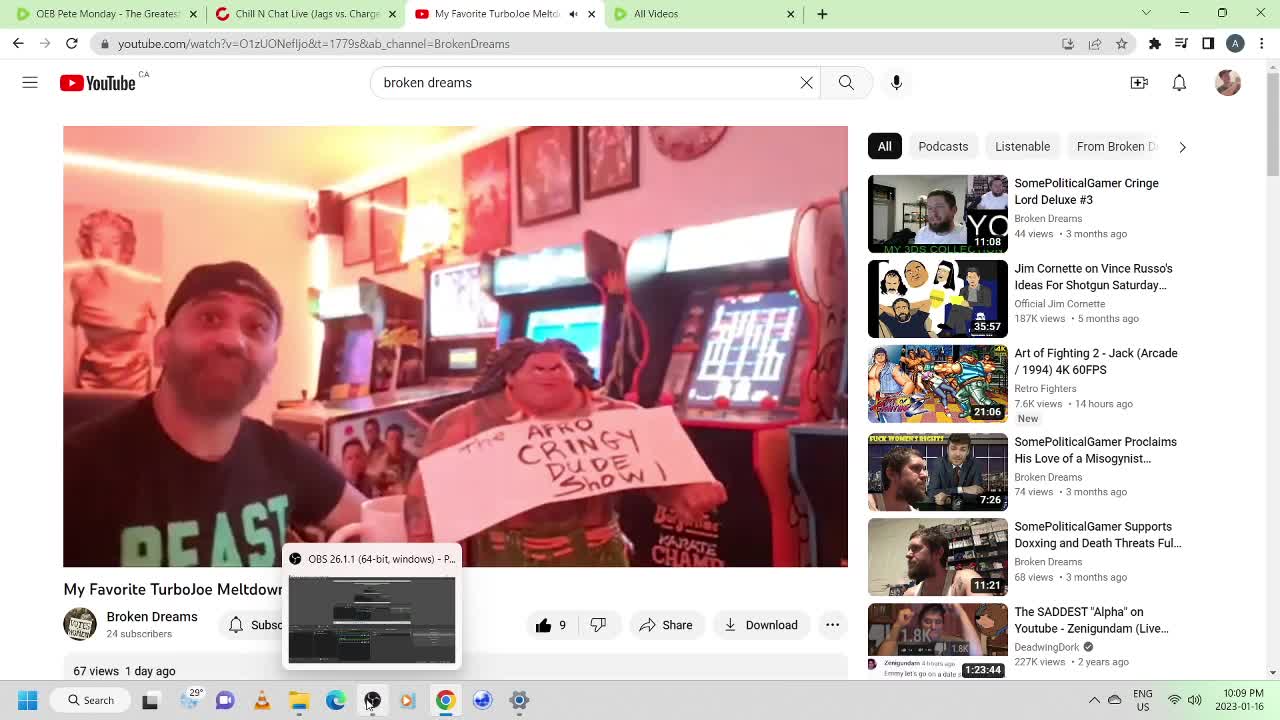Click the video player to pause
This screenshot has width=1280, height=720.
pyautogui.click(x=455, y=346)
